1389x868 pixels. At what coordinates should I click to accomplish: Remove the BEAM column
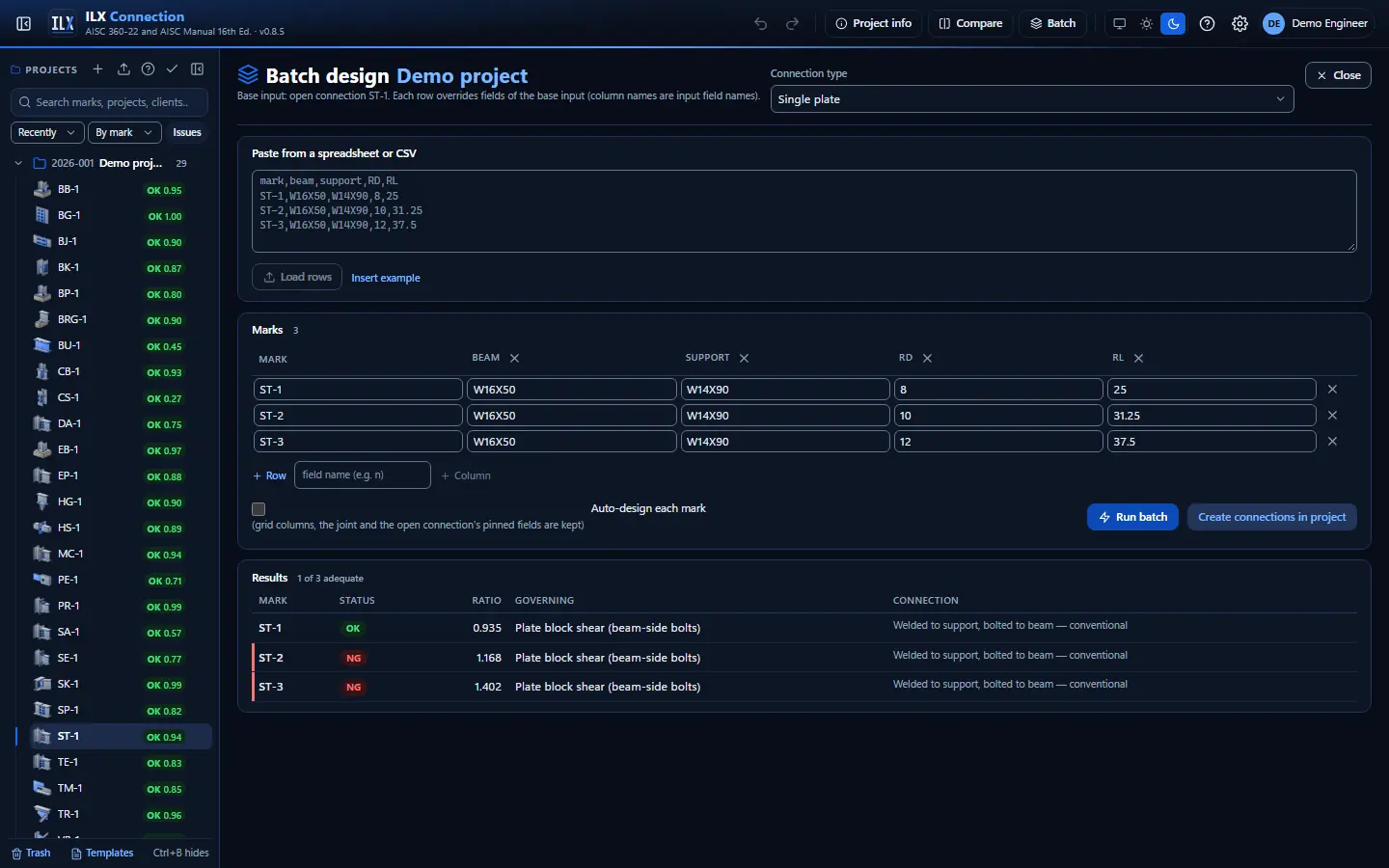tap(515, 358)
